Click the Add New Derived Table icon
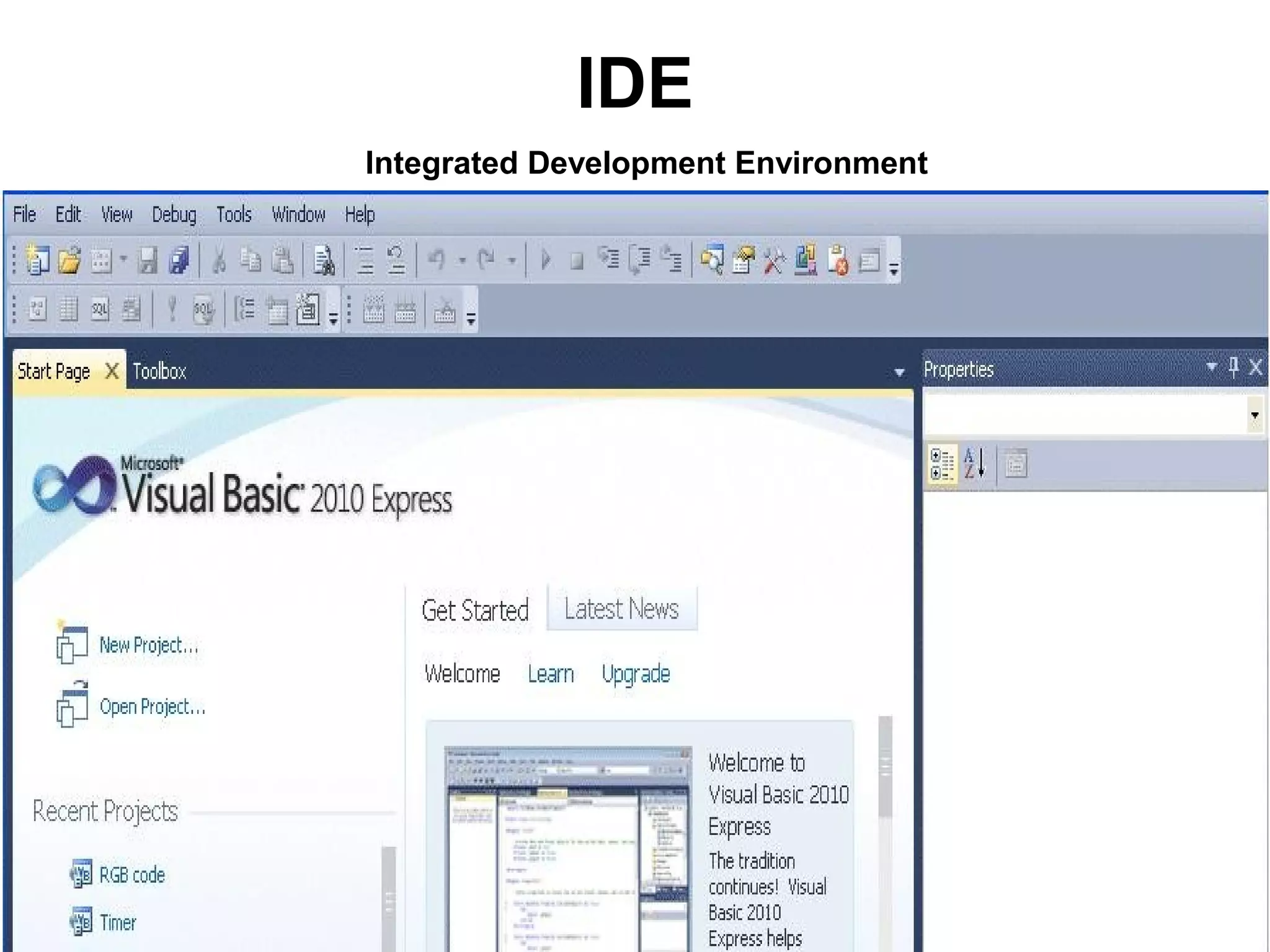This screenshot has width=1270, height=952. (308, 309)
